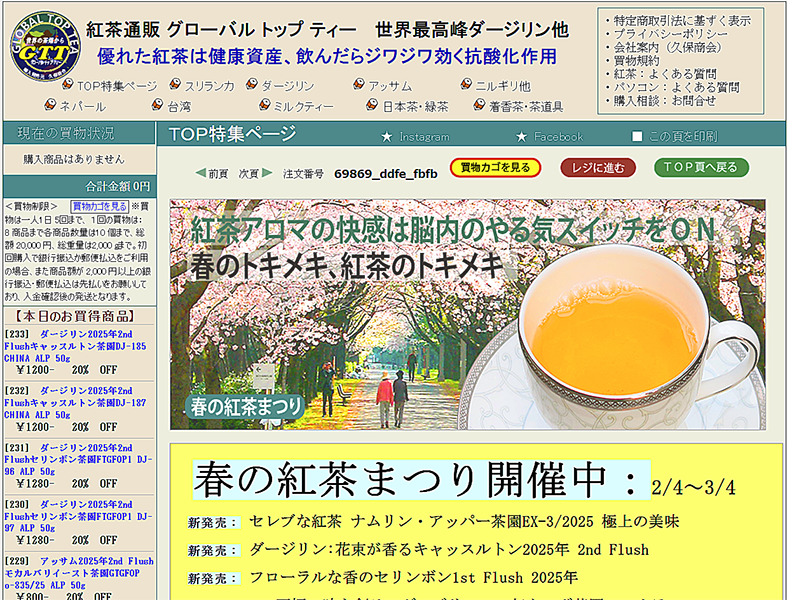Open the TOP特集ページ menu item
The width and height of the screenshot is (787, 600).
(117, 86)
